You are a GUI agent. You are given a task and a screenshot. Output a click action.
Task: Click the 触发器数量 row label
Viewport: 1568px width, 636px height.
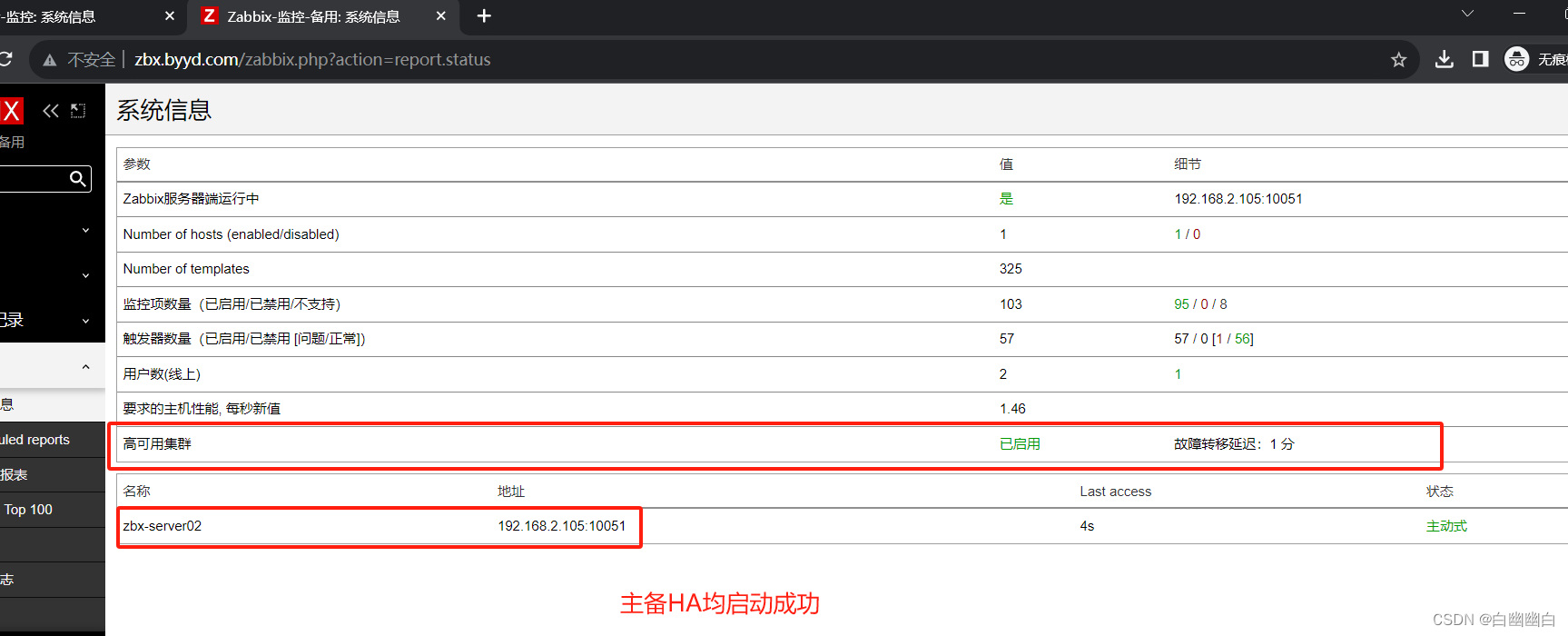coord(244,339)
